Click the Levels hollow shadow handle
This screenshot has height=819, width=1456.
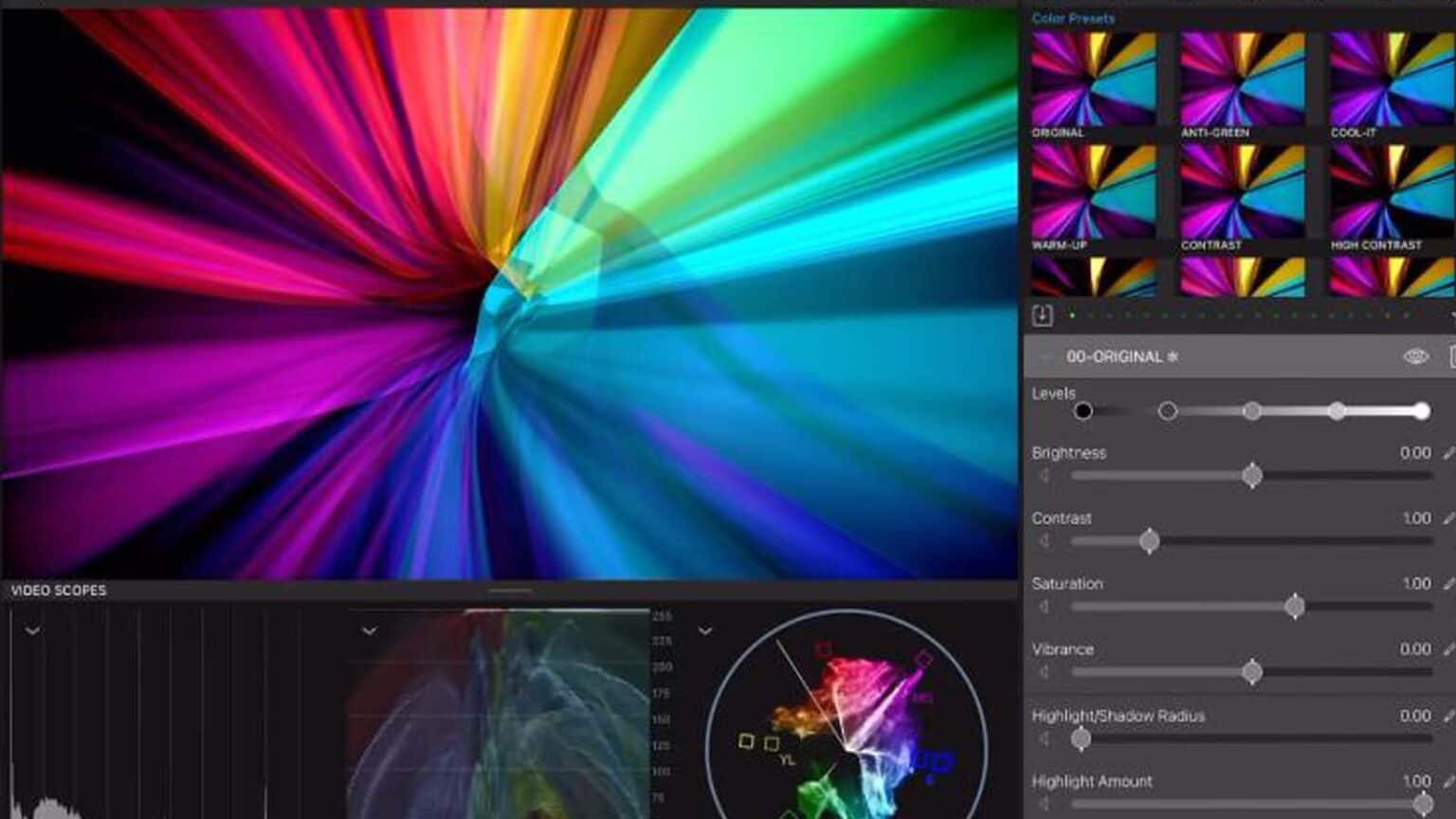pos(1168,410)
